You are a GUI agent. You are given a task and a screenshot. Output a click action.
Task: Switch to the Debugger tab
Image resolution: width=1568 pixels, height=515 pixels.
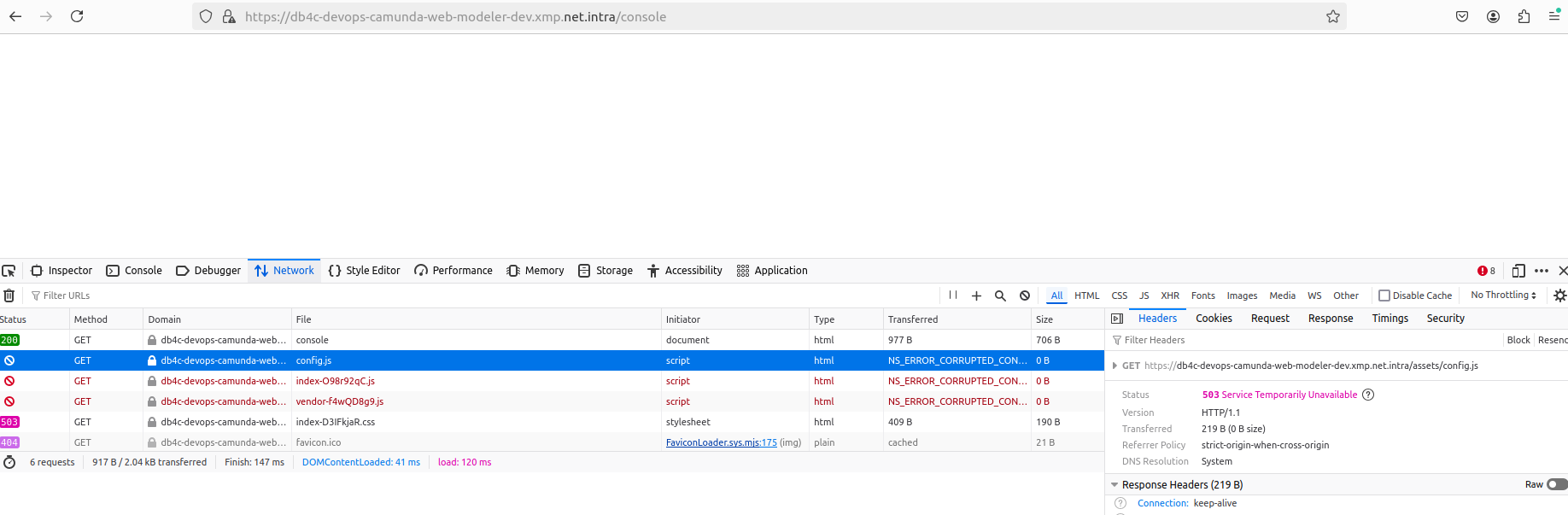[x=208, y=271]
